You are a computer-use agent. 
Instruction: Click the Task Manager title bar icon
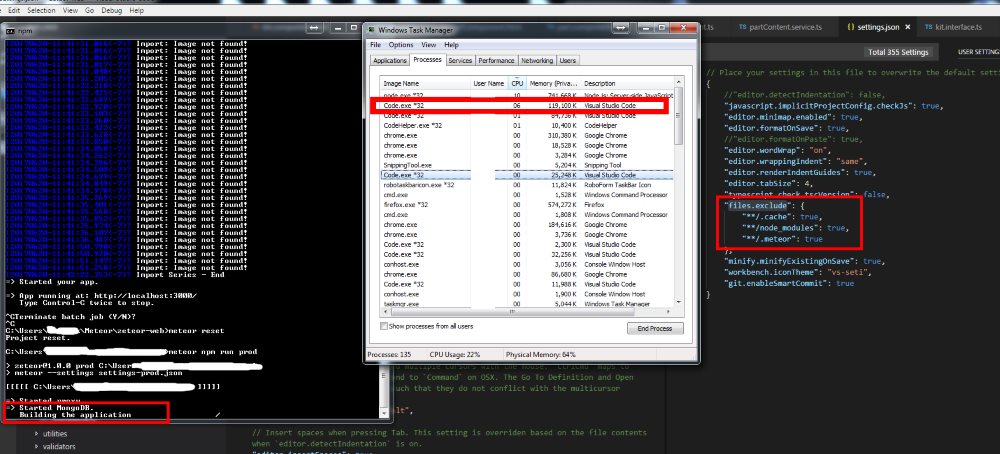(371, 30)
